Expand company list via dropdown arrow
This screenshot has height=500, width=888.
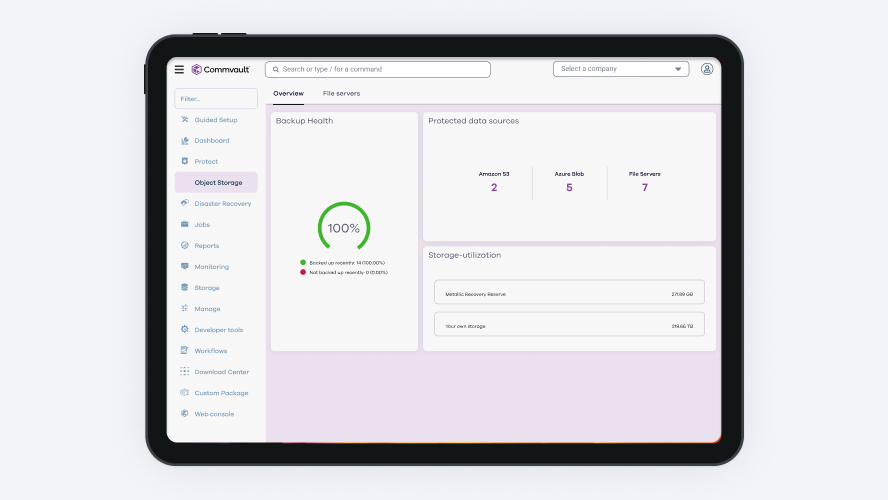point(678,69)
